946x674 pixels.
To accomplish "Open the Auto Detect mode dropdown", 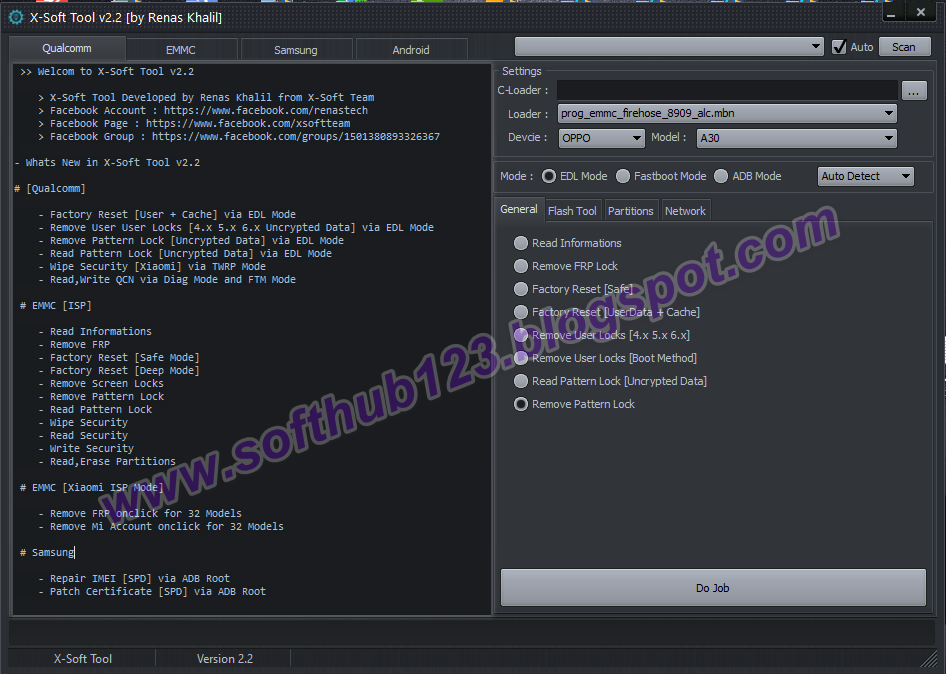I will click(x=865, y=175).
